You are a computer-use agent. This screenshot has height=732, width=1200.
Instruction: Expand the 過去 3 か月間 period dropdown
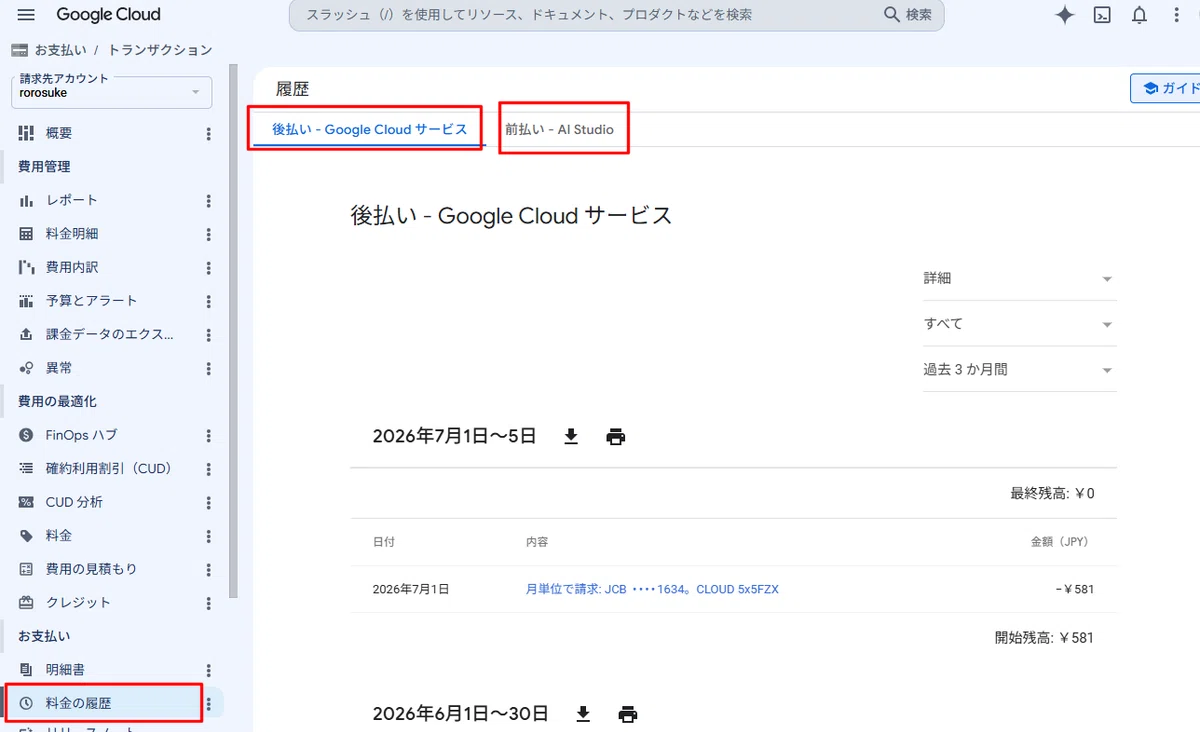[1018, 369]
